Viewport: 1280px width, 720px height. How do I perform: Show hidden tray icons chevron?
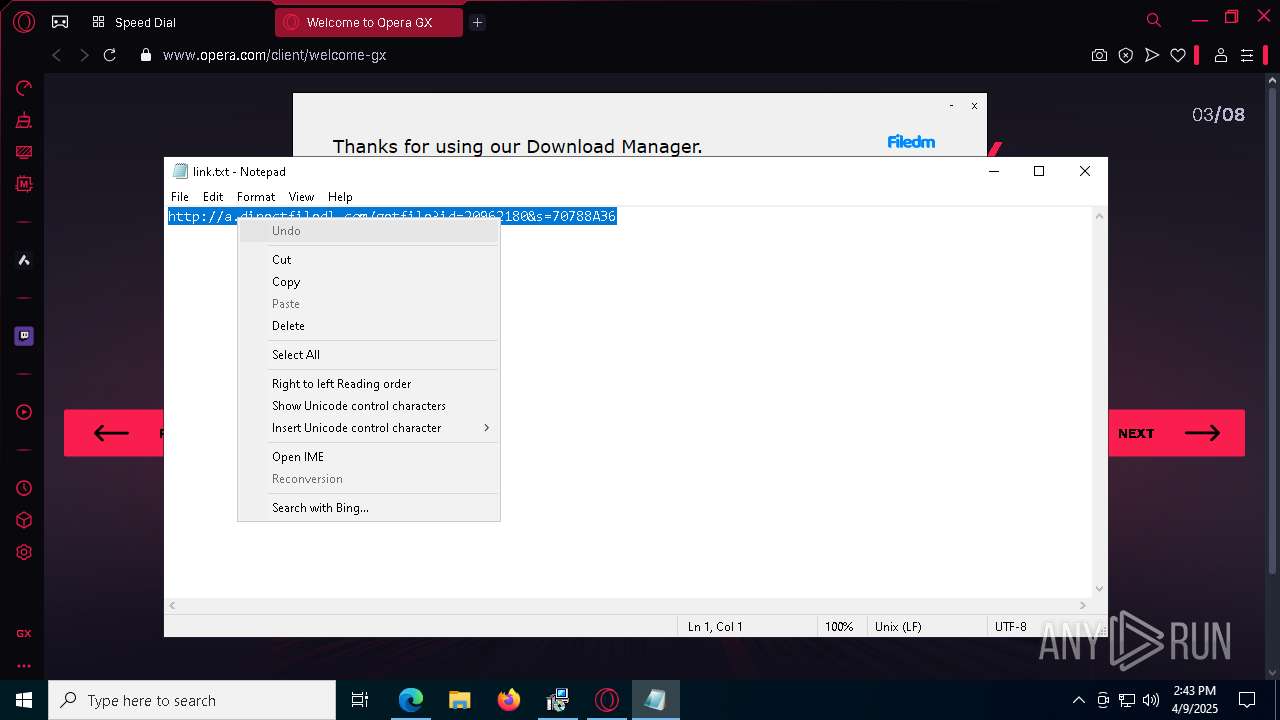click(x=1078, y=700)
